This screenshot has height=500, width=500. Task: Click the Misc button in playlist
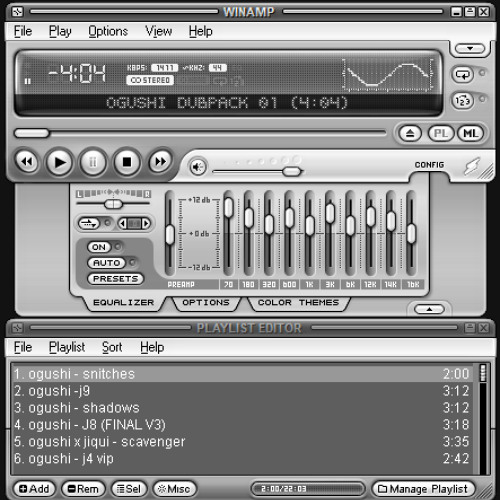coord(174,489)
